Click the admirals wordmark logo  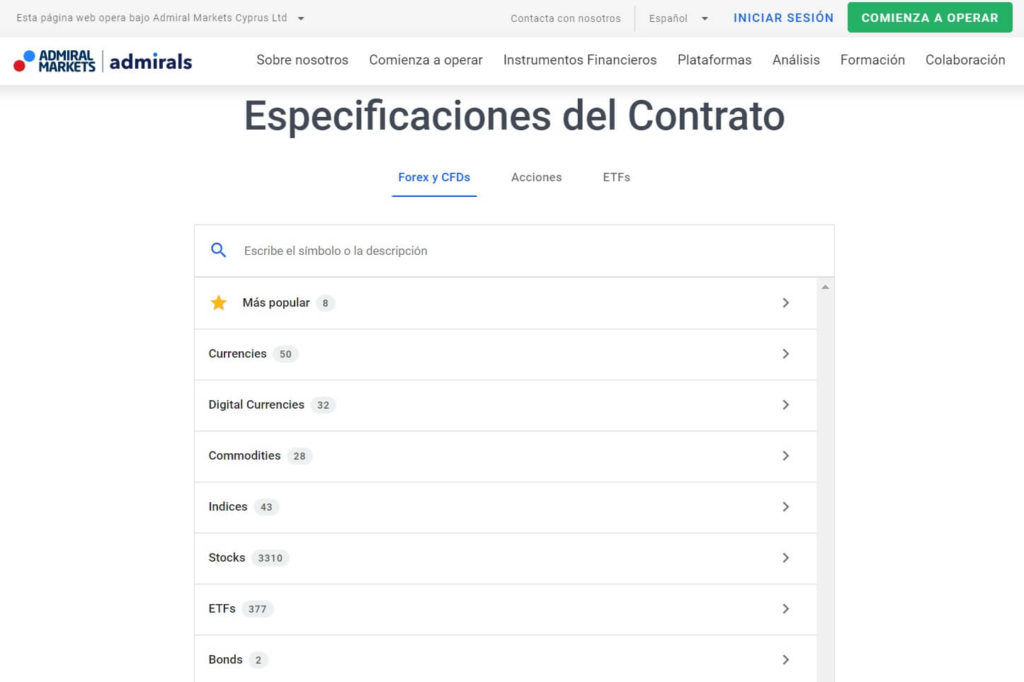pyautogui.click(x=151, y=61)
